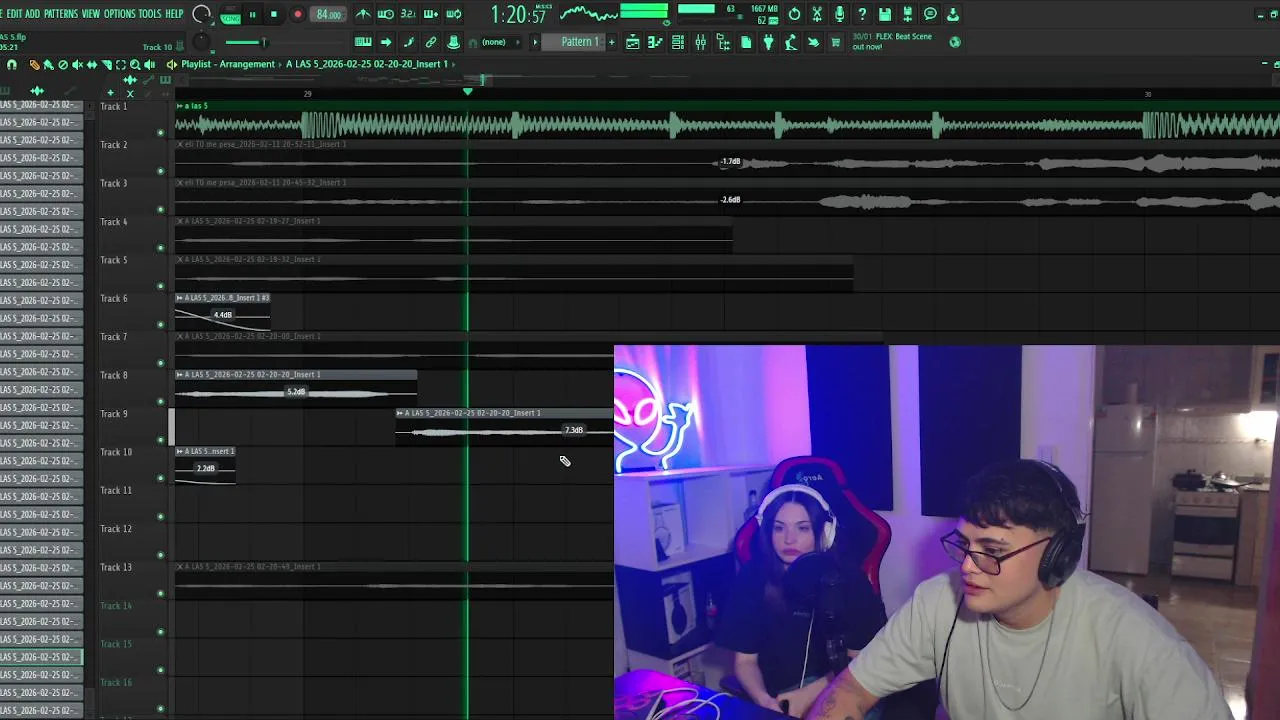Click the Track 9 header label
1280x720 pixels.
coord(114,413)
